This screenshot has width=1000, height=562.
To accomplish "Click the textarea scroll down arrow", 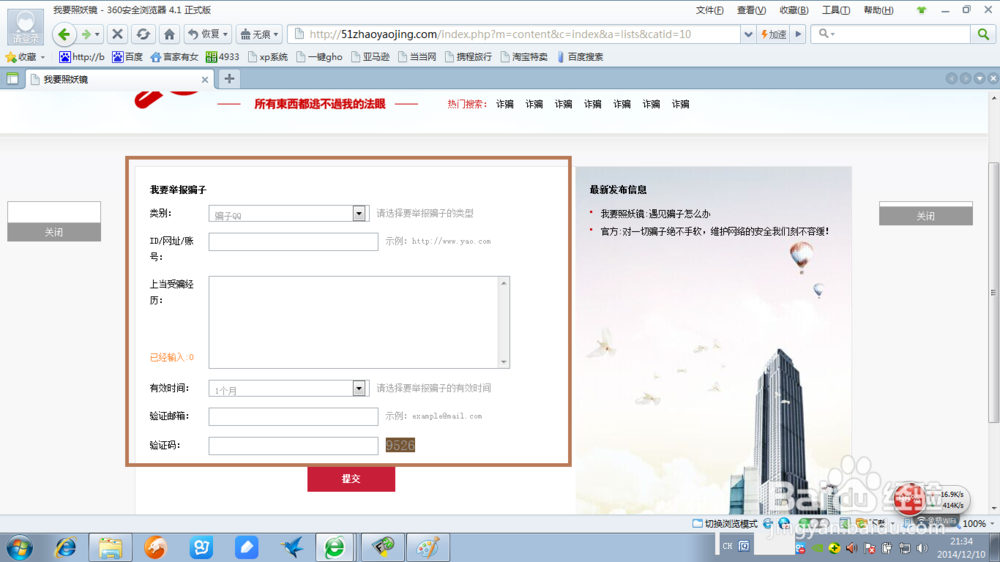I will point(504,362).
